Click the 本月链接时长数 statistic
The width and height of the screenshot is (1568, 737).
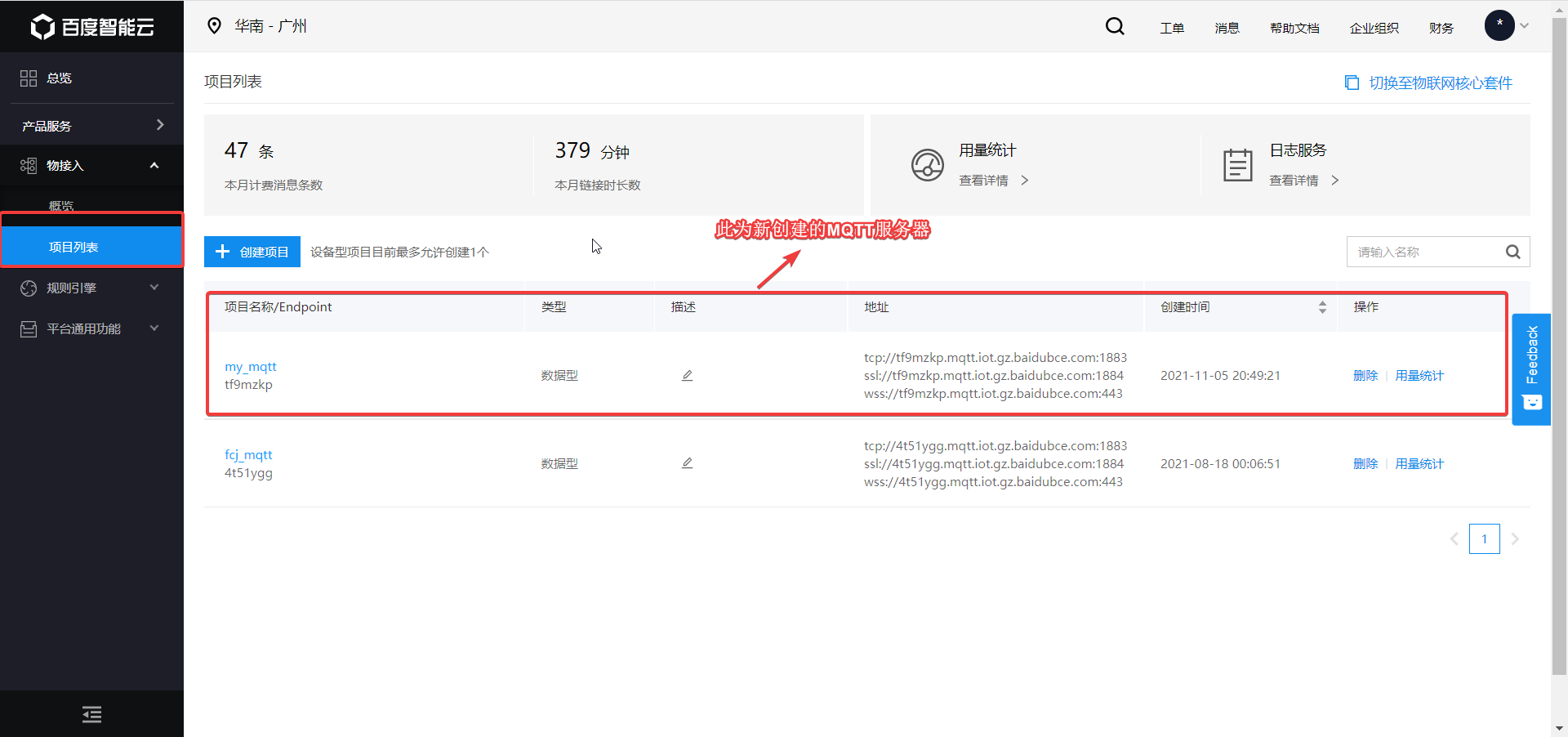tap(598, 185)
